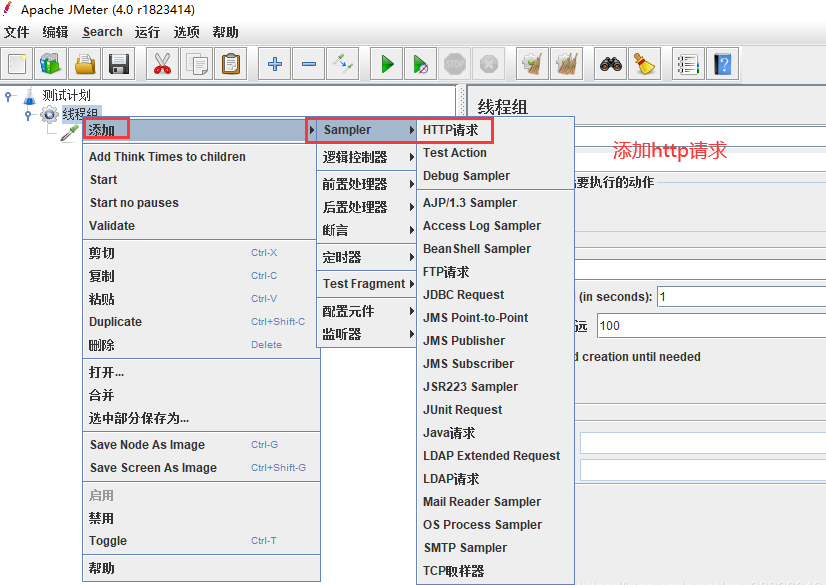Viewport: 826px width, 585px height.
Task: Open the Sampler submenu
Action: [366, 130]
